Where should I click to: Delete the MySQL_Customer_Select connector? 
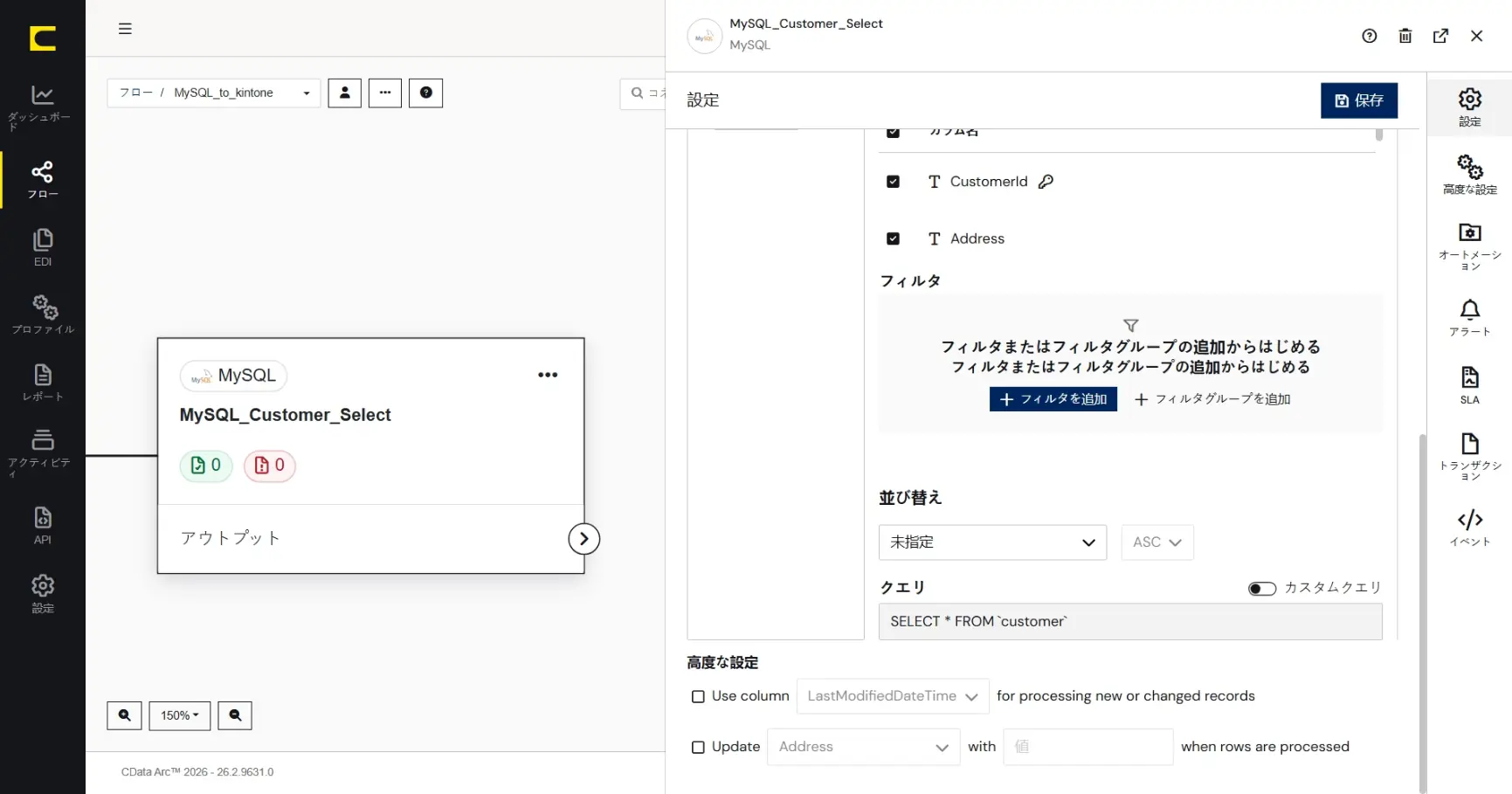(x=1405, y=36)
